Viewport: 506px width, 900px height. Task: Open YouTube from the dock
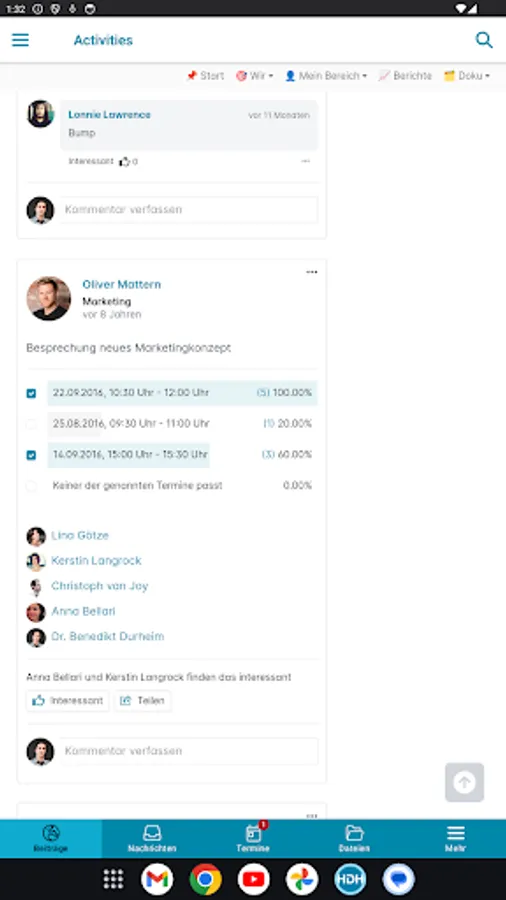click(254, 879)
